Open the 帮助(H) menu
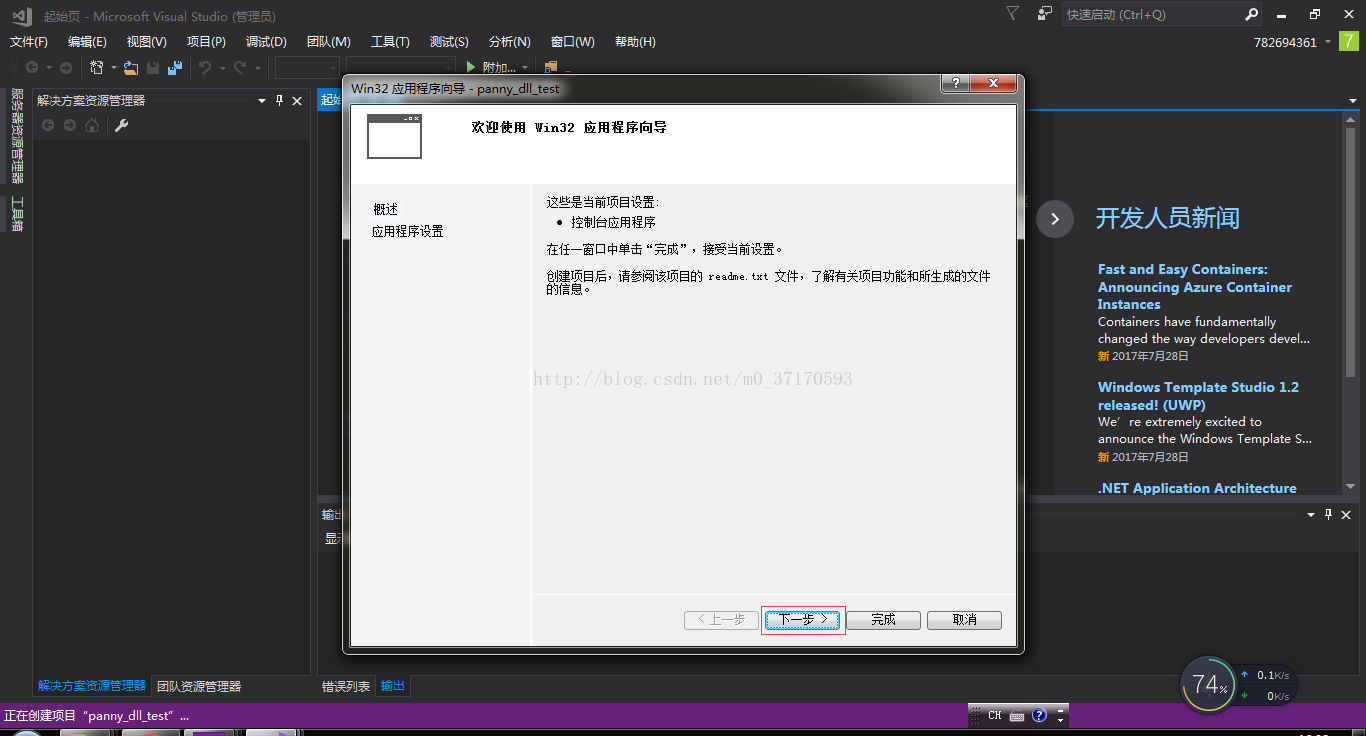 coord(635,42)
